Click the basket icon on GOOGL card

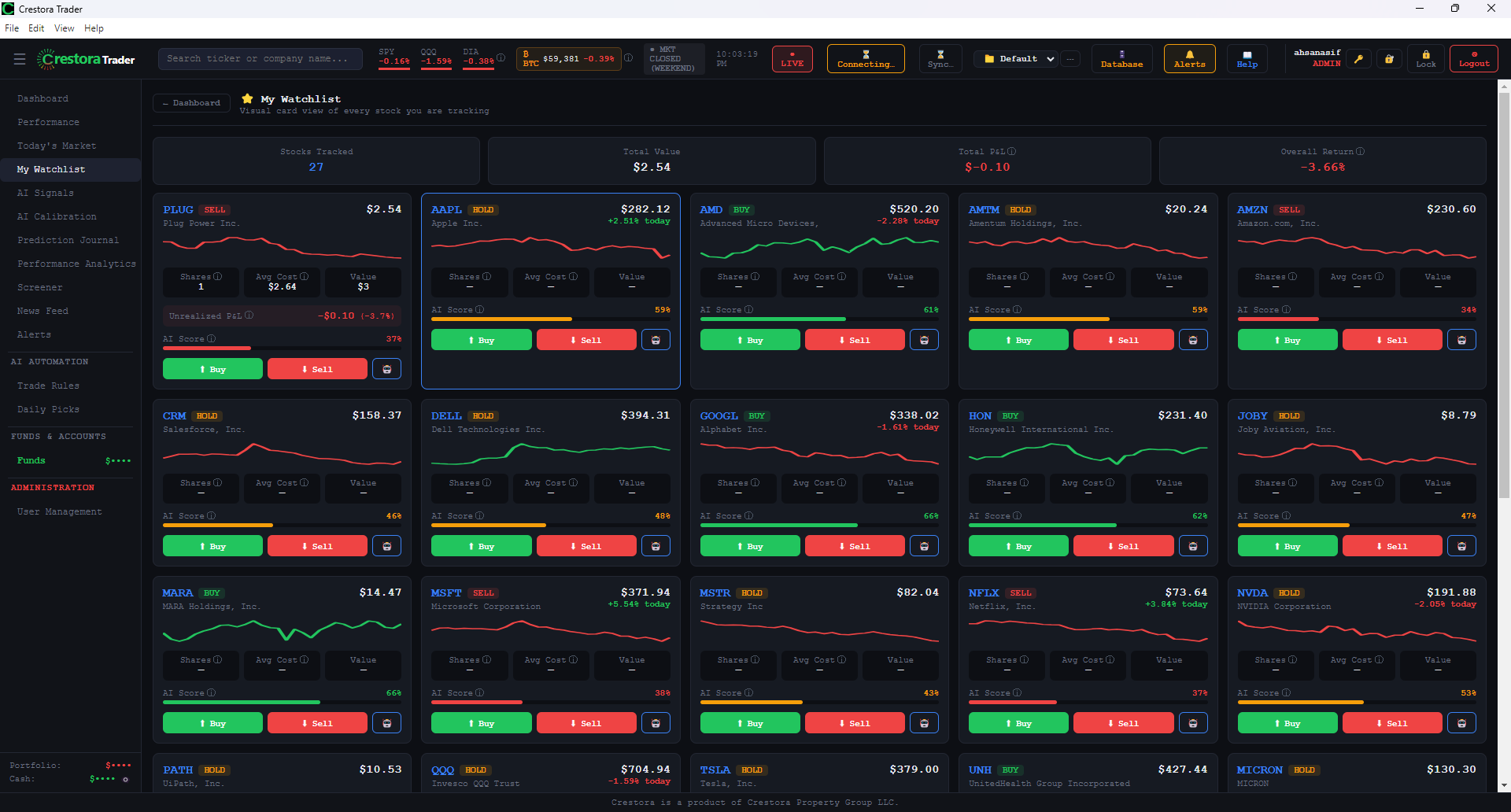pos(924,546)
